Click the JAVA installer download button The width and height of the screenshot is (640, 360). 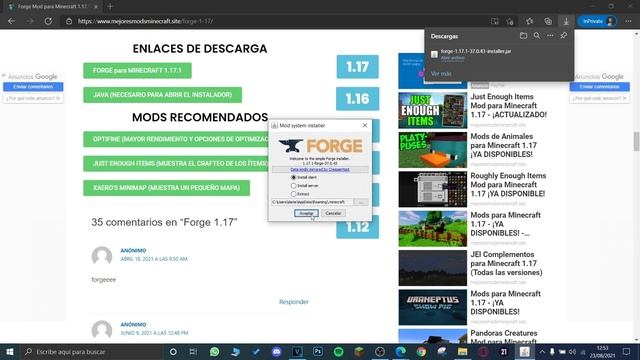click(162, 95)
